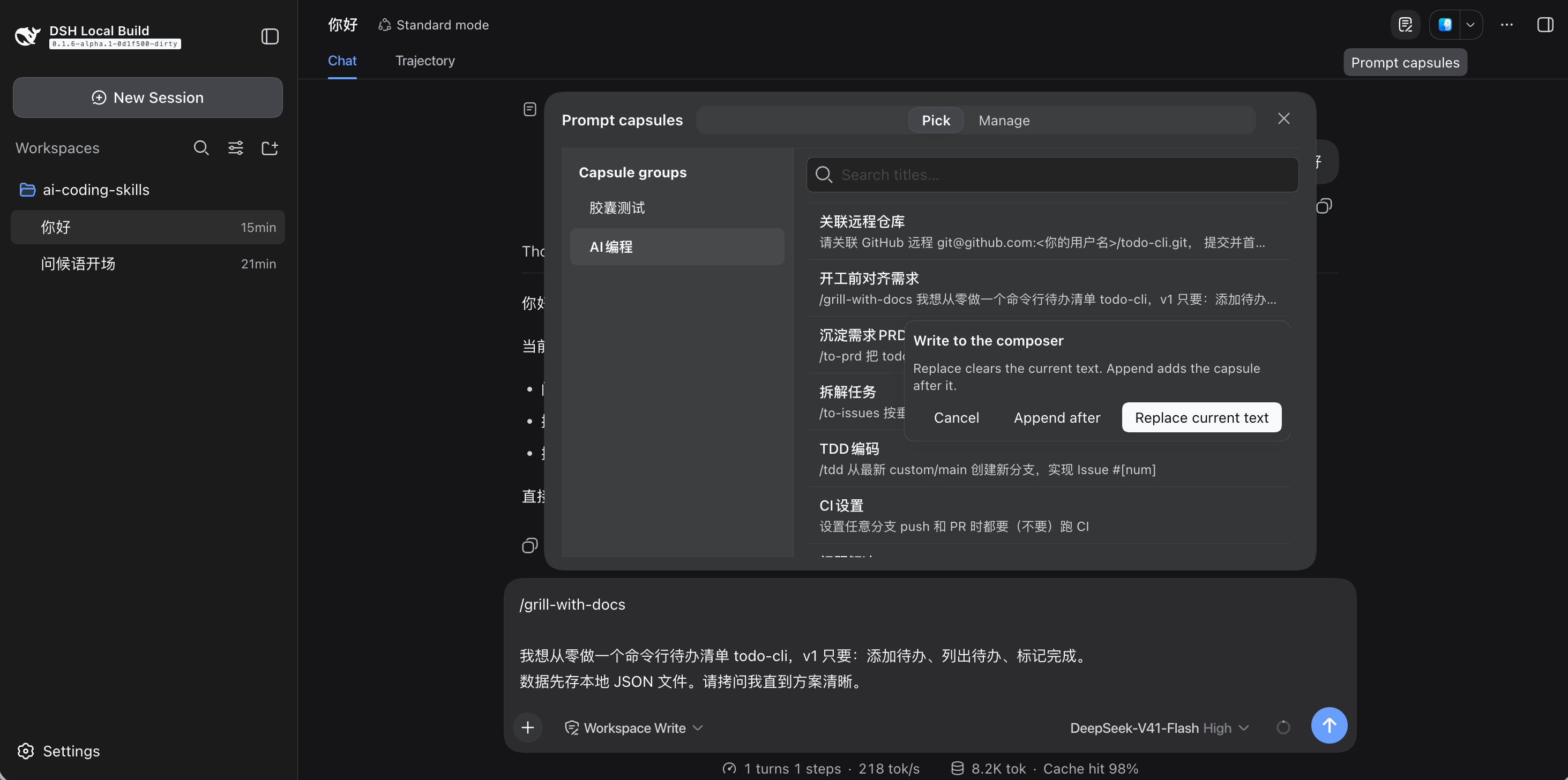Click the Standard mode indicator
The image size is (1568, 780).
tap(433, 25)
